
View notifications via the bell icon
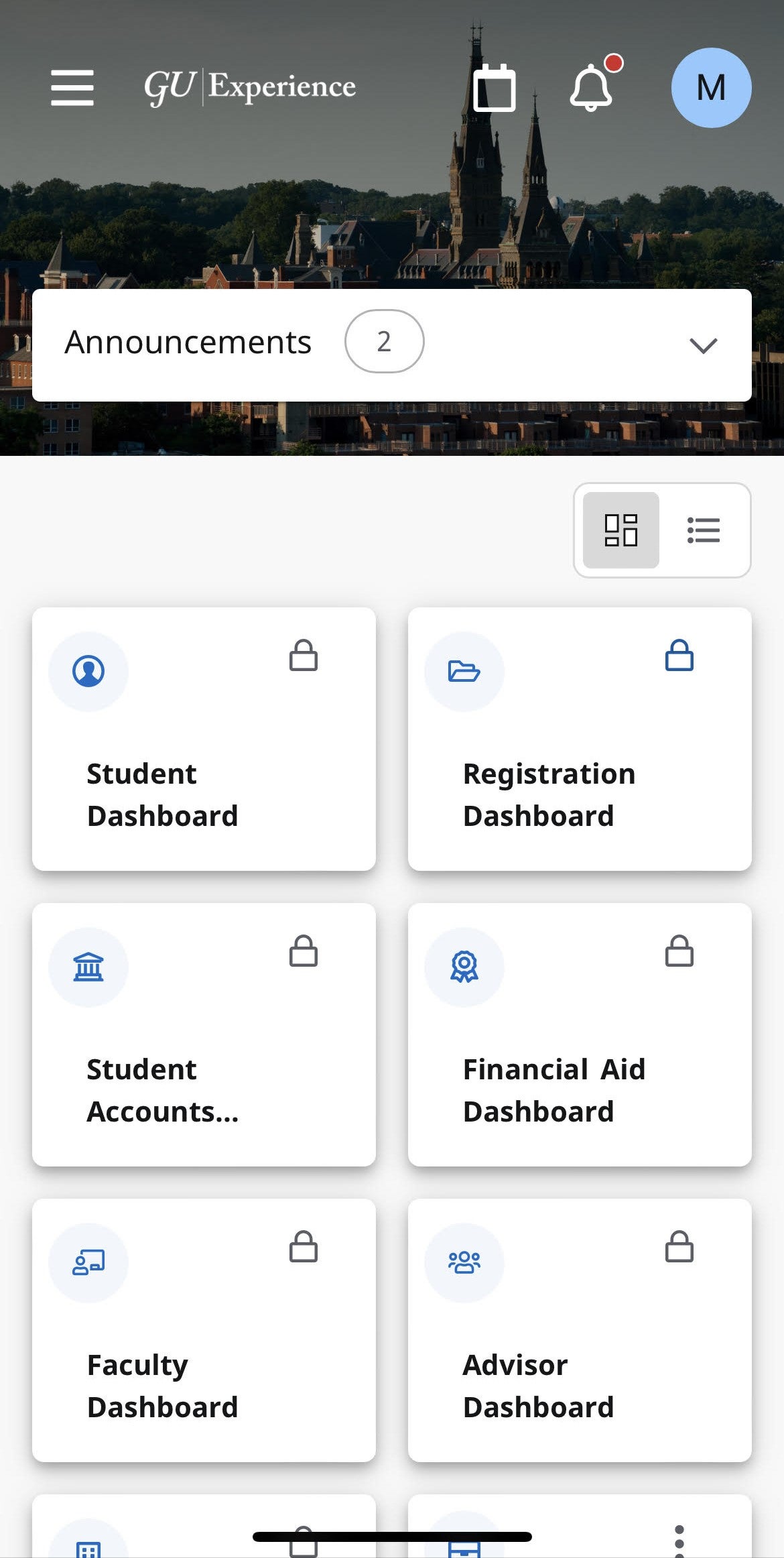pos(591,88)
